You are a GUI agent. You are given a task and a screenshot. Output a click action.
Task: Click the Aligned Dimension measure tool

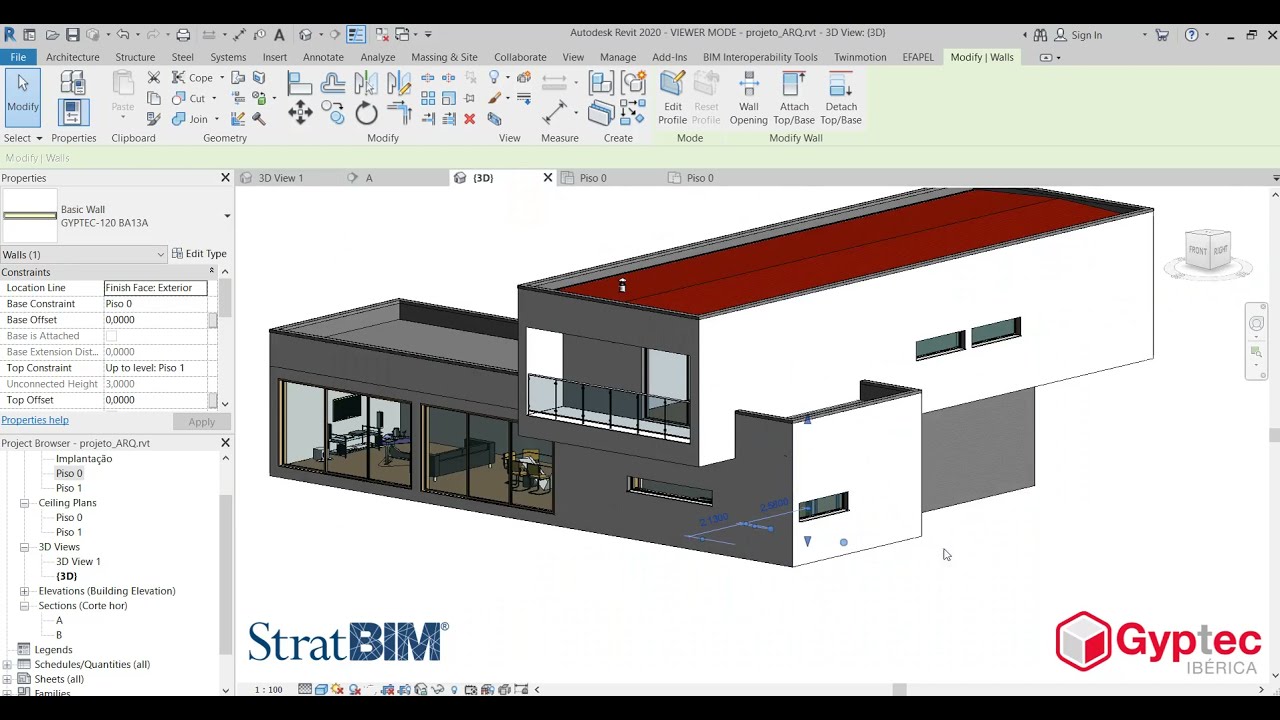click(x=553, y=112)
